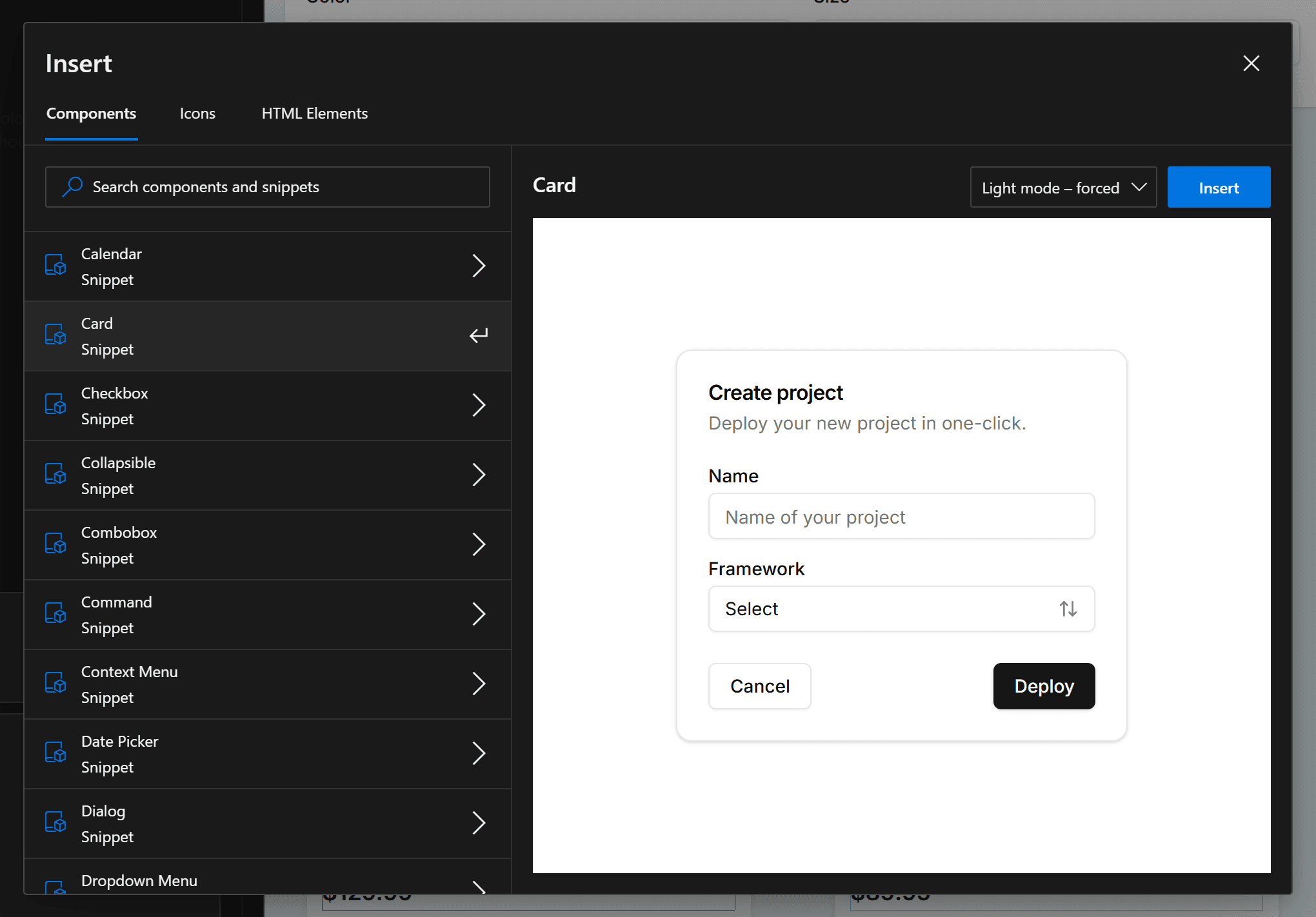
Task: Expand the Date Picker snippet chevron
Action: tap(479, 753)
